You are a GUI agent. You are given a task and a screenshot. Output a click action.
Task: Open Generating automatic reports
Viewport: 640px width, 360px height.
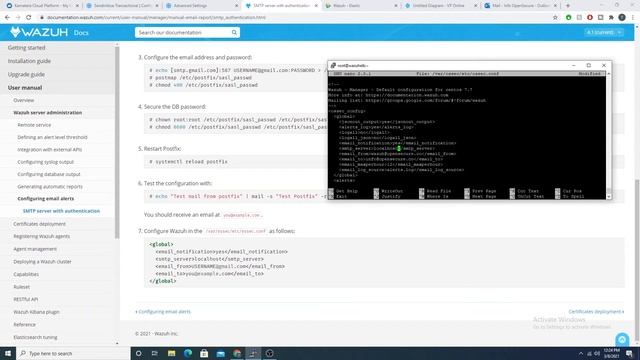click(50, 187)
